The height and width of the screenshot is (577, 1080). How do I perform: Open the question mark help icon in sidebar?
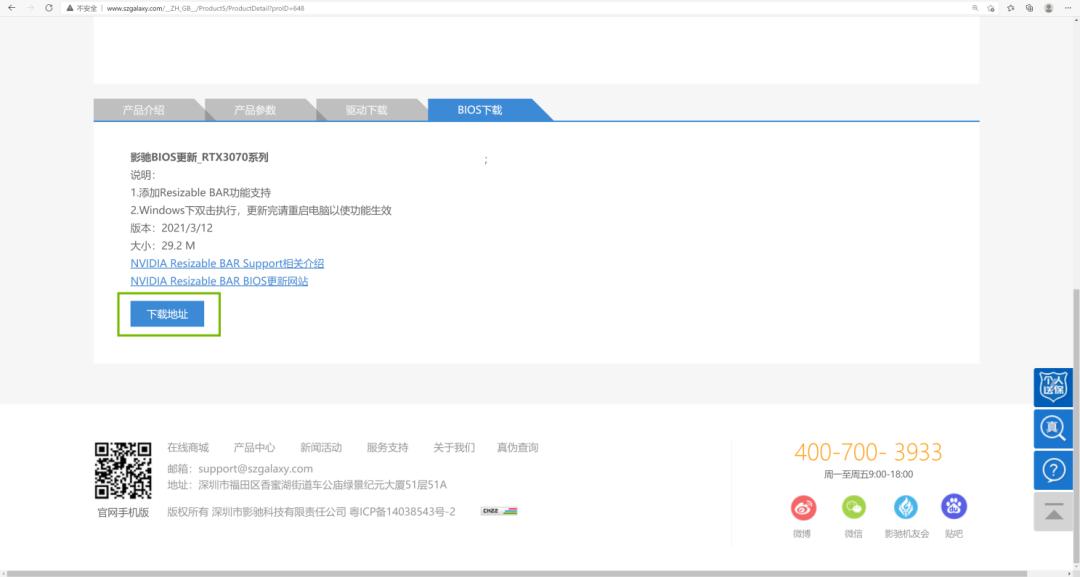point(1053,469)
